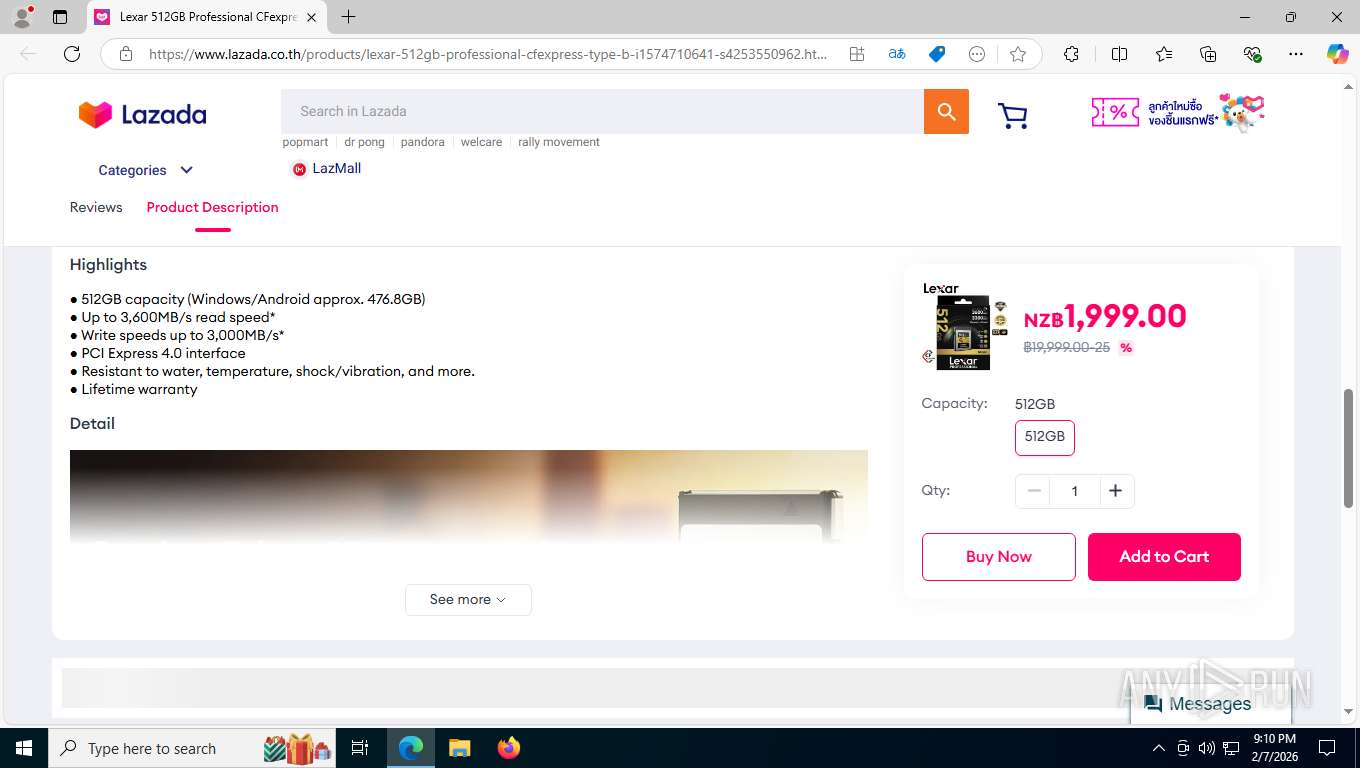Click the welcare search suggestion
The width and height of the screenshot is (1360, 768).
tap(481, 142)
